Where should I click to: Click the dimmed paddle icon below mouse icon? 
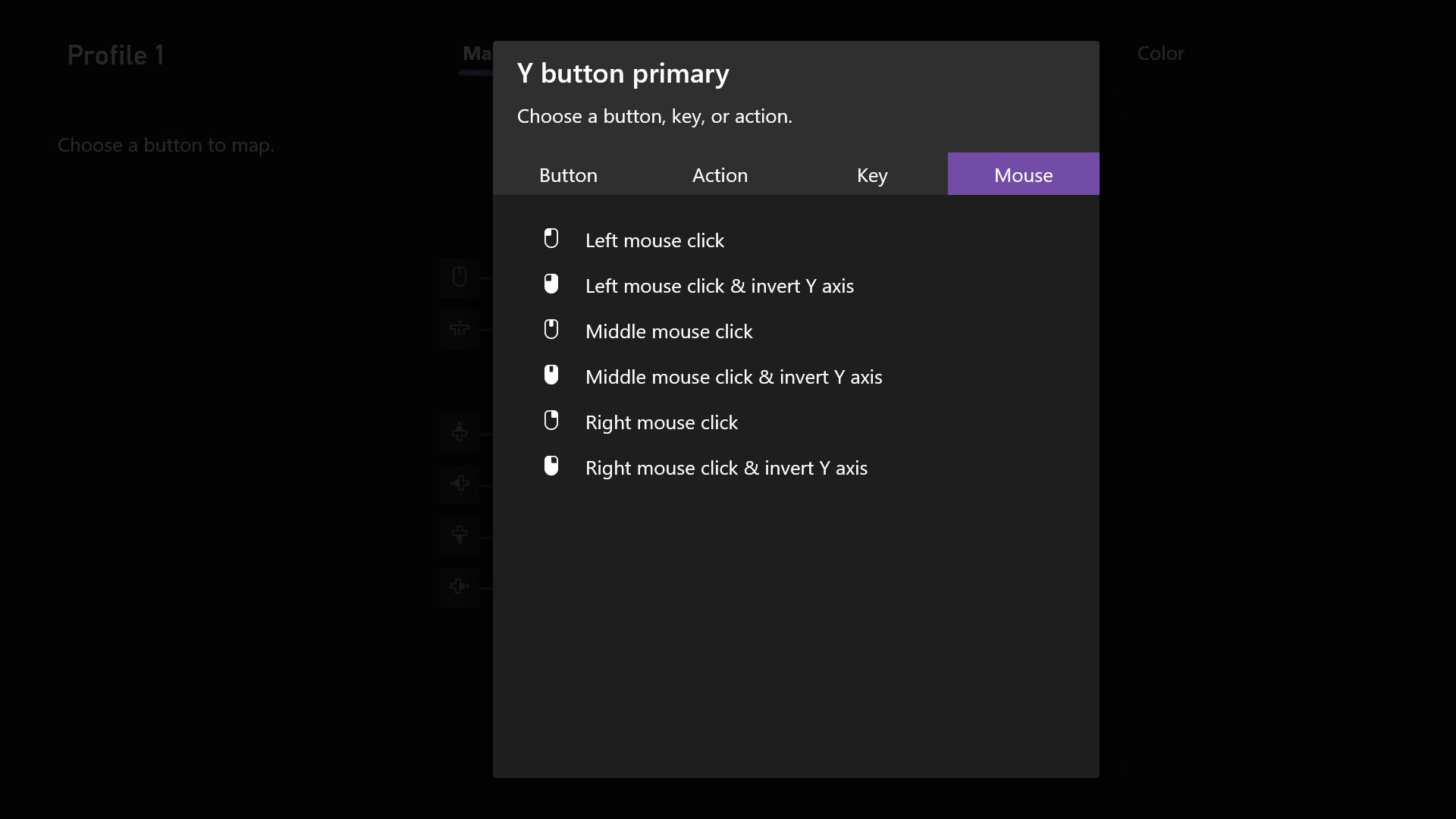(459, 329)
